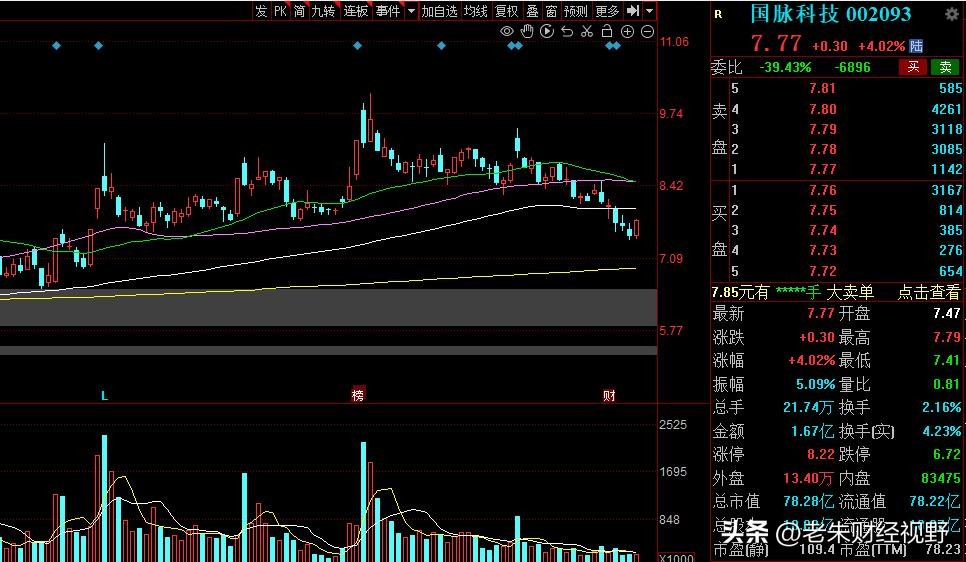
Task: Click the 振幅 value 5.09%
Action: tap(815, 385)
